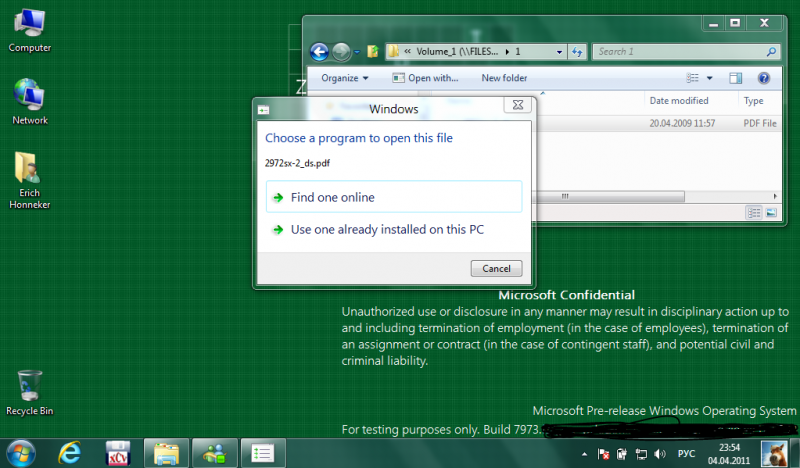Click the Cancel button
Image resolution: width=800 pixels, height=468 pixels.
tap(496, 268)
